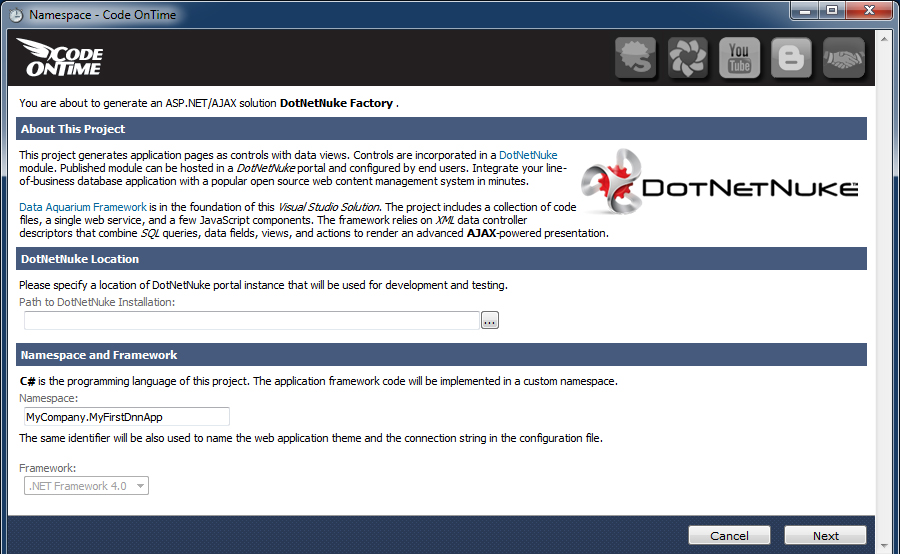Open the Data Aquarium Framework link

(83, 207)
